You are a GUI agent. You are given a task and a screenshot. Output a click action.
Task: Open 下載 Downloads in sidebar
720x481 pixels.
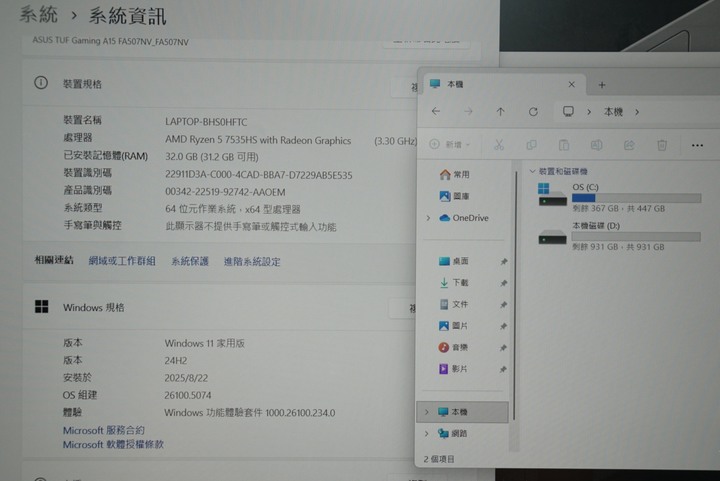(453, 283)
